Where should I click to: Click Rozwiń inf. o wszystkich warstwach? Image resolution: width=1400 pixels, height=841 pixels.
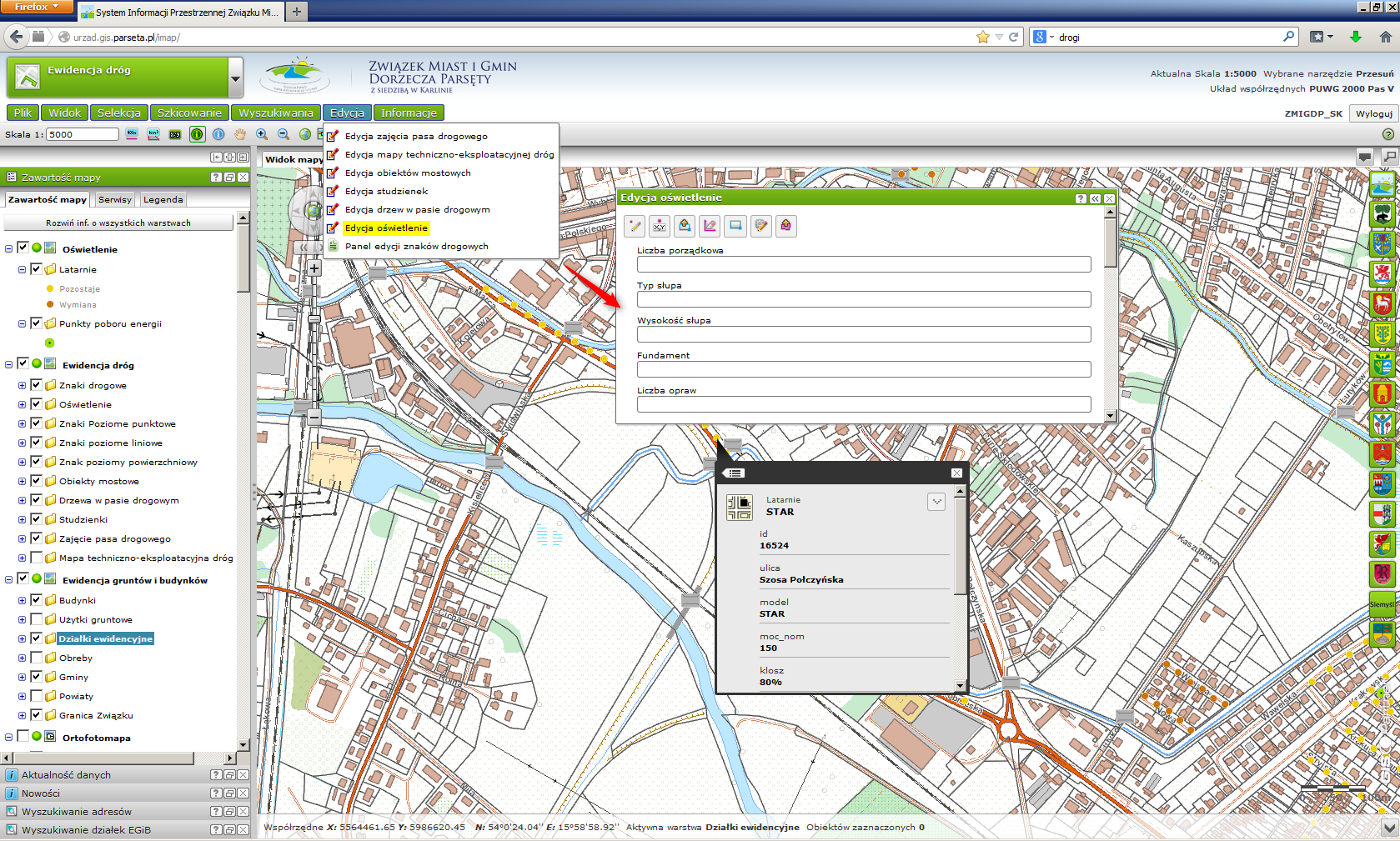[x=118, y=223]
